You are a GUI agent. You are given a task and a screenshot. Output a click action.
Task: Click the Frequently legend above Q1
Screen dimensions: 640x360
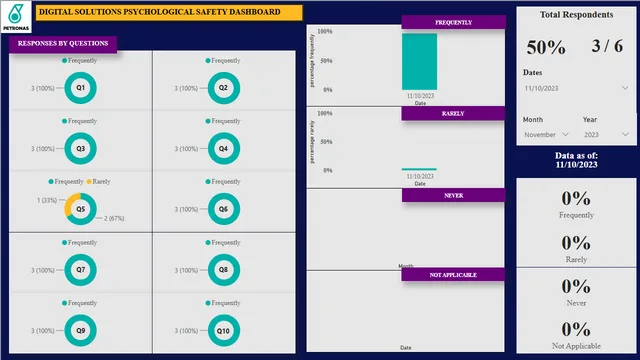tap(79, 60)
